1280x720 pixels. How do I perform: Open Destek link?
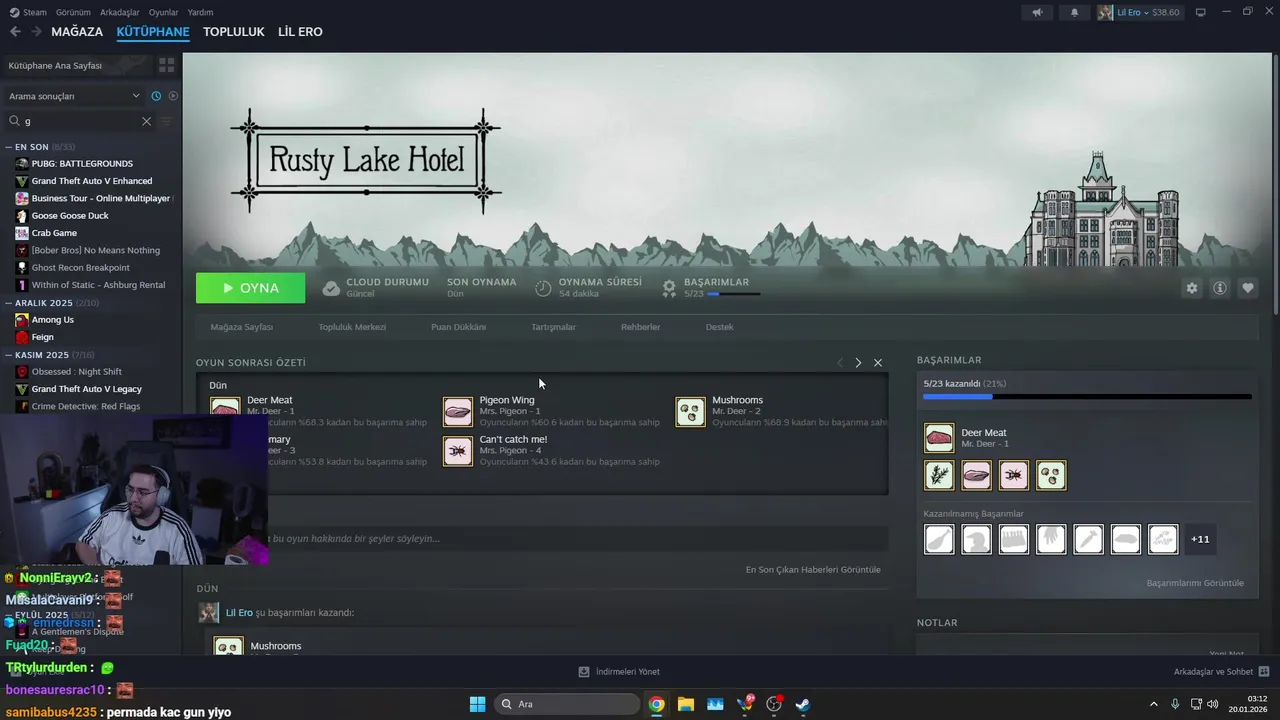pos(719,327)
